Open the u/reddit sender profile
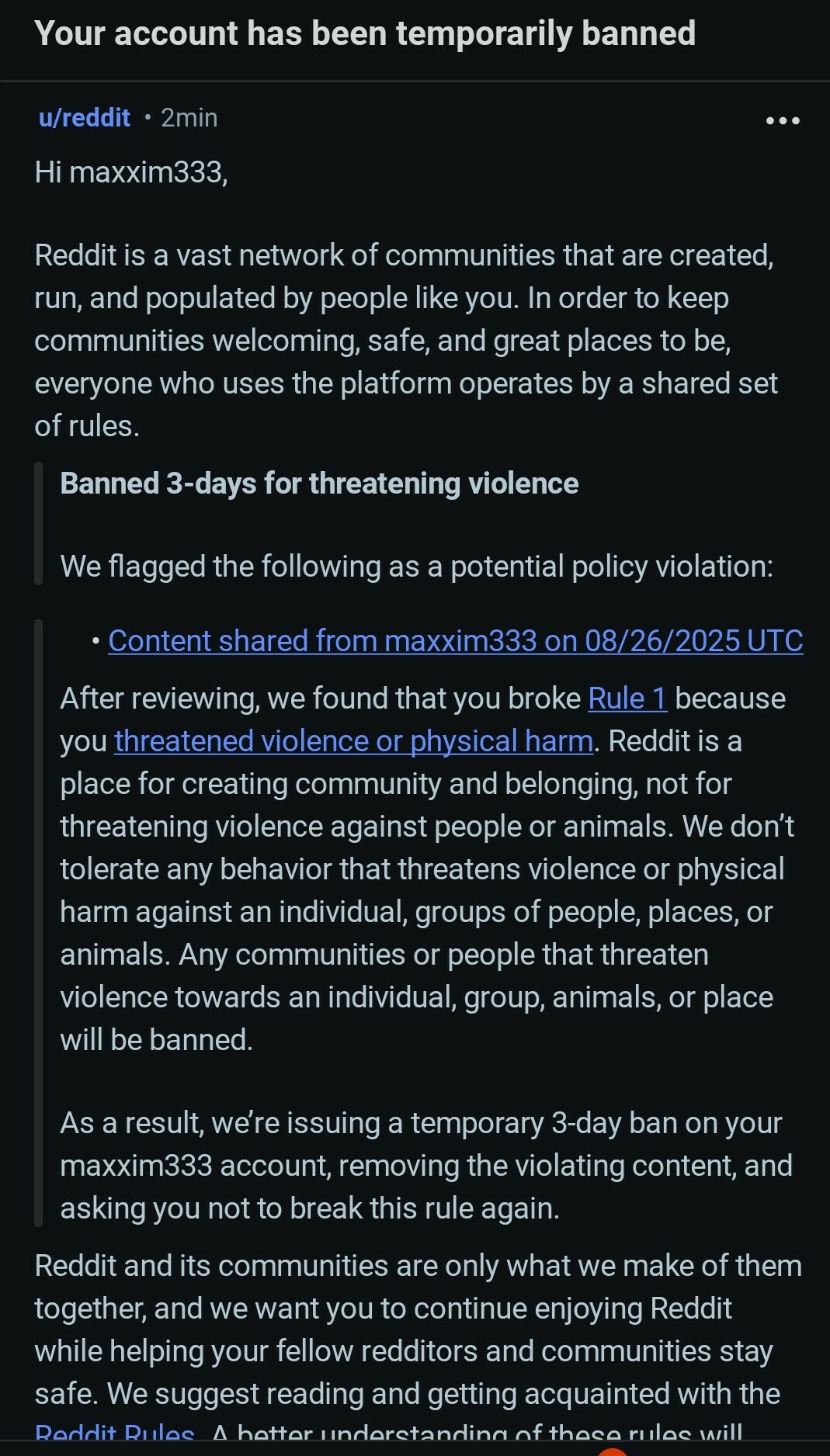Viewport: 830px width, 1456px height. click(x=85, y=118)
